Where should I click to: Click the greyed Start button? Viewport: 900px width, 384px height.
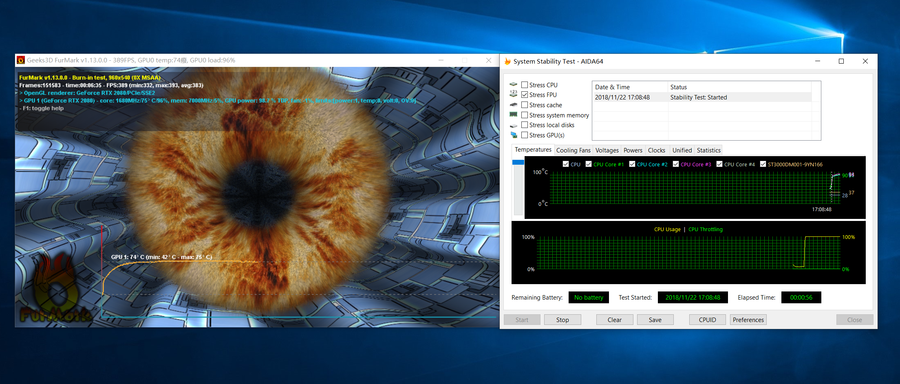click(522, 320)
